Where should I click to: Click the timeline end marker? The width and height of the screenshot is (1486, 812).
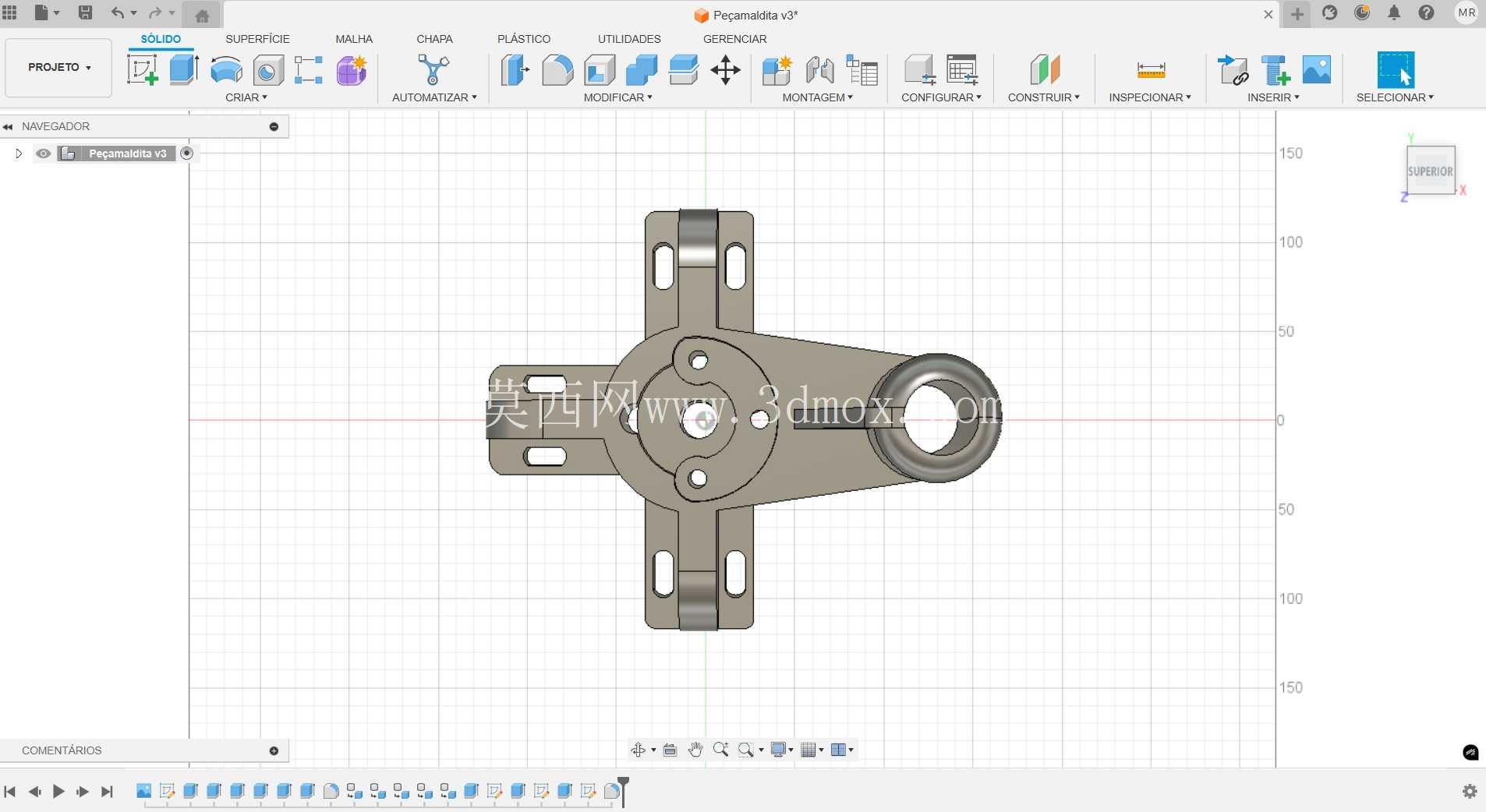623,790
